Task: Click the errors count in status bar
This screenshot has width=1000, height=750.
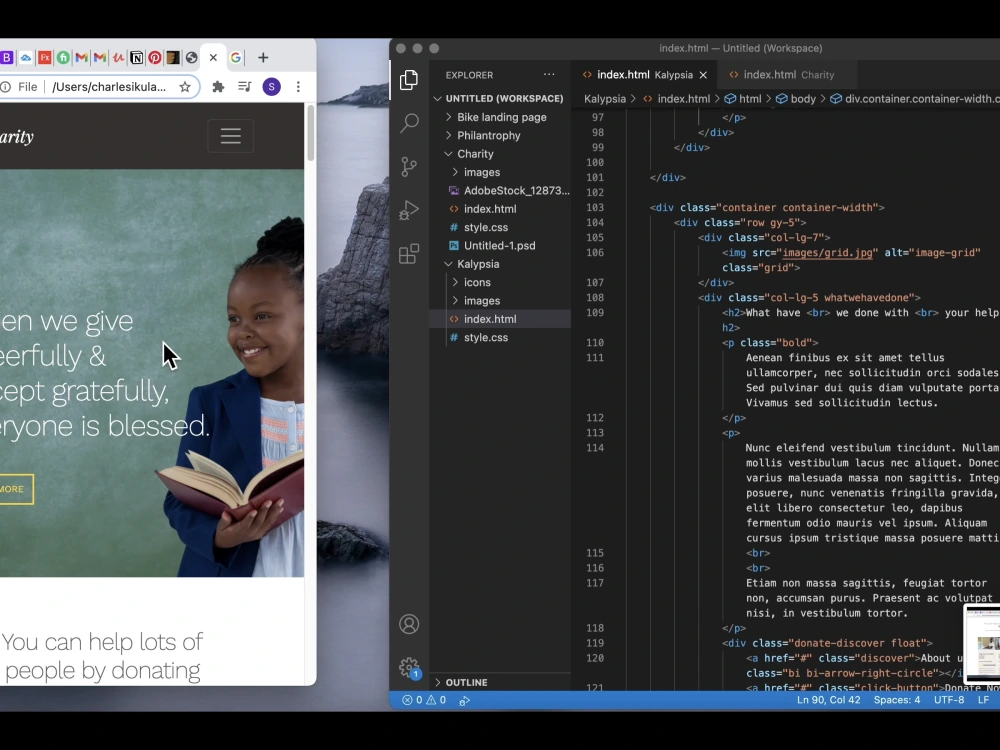Action: point(412,700)
